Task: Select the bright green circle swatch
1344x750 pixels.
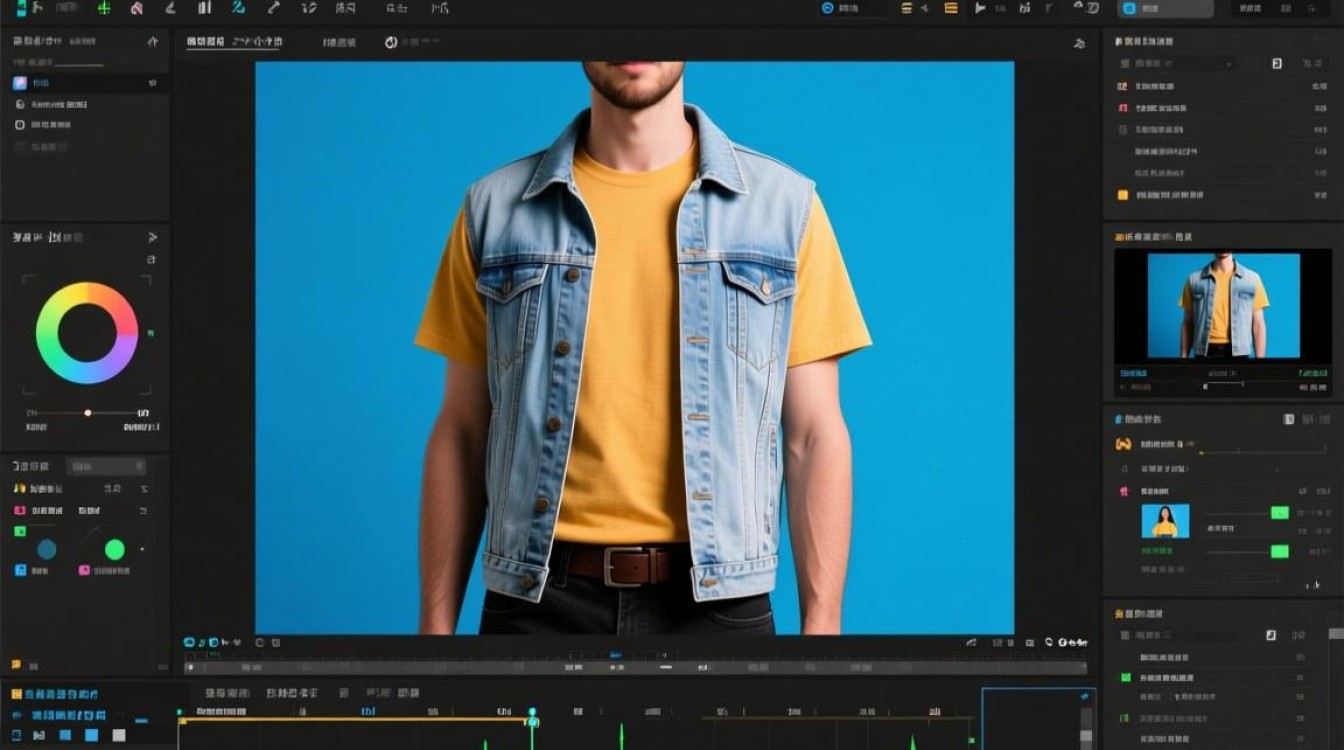Action: [115, 549]
